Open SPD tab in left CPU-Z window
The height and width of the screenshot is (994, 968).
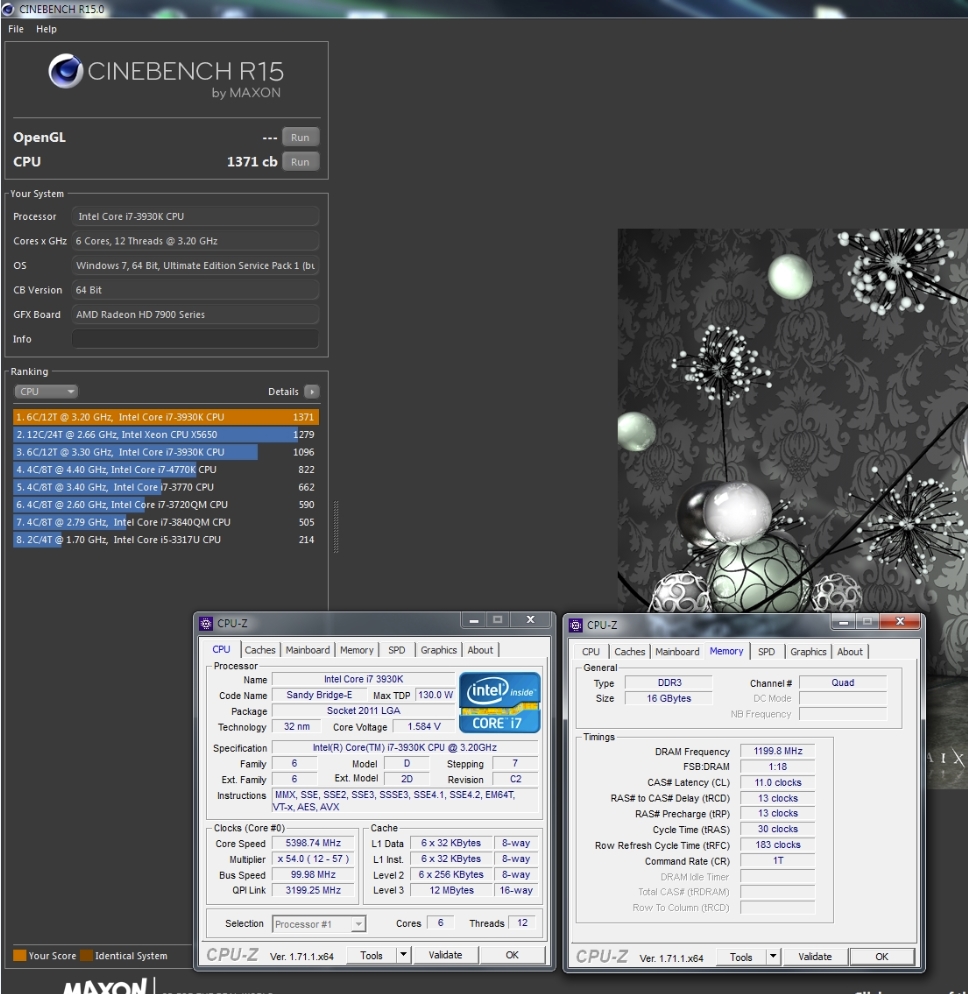pos(397,650)
